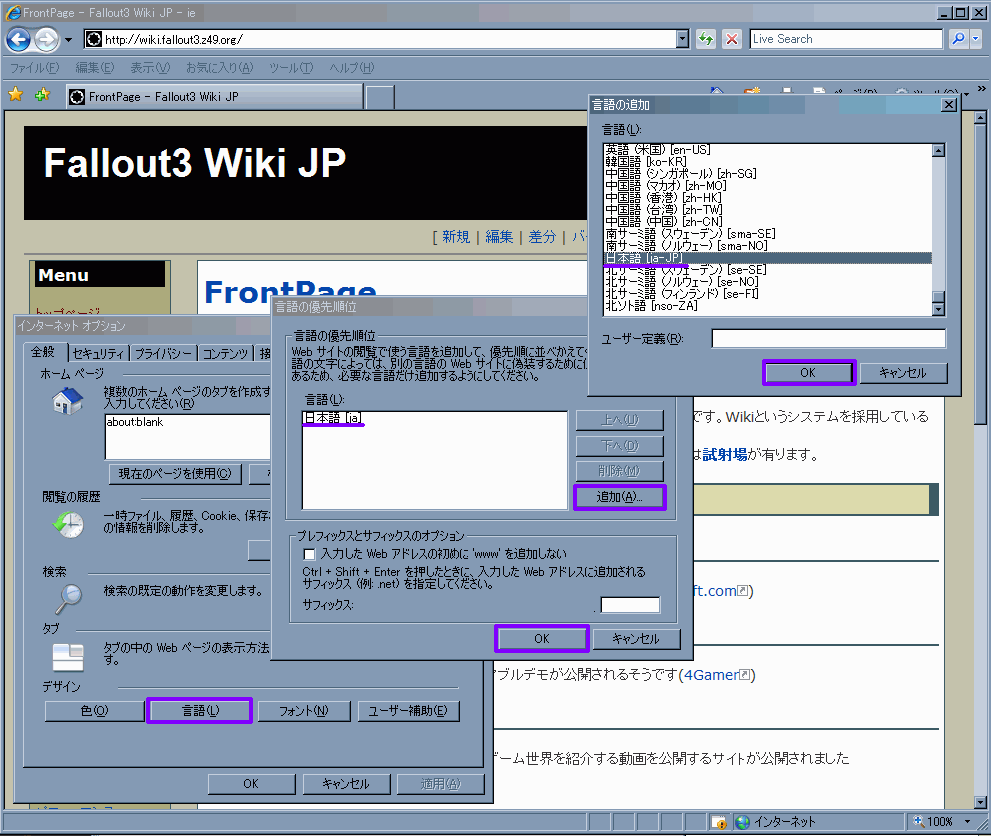Viewport: 991px width, 836px height.
Task: Open the 新規 link on wiki page
Action: point(455,237)
